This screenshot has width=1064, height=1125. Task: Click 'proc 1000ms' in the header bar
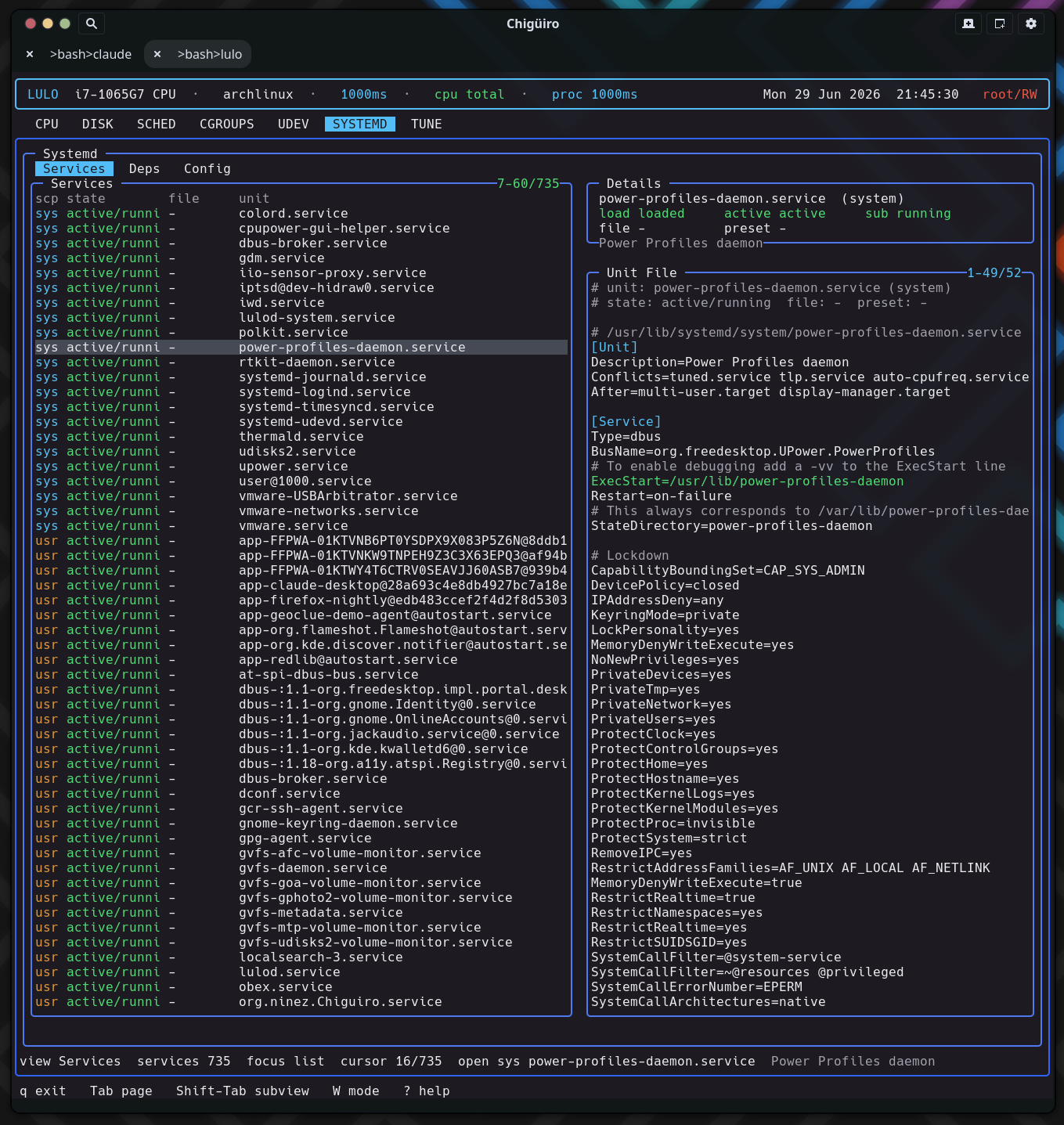[595, 94]
